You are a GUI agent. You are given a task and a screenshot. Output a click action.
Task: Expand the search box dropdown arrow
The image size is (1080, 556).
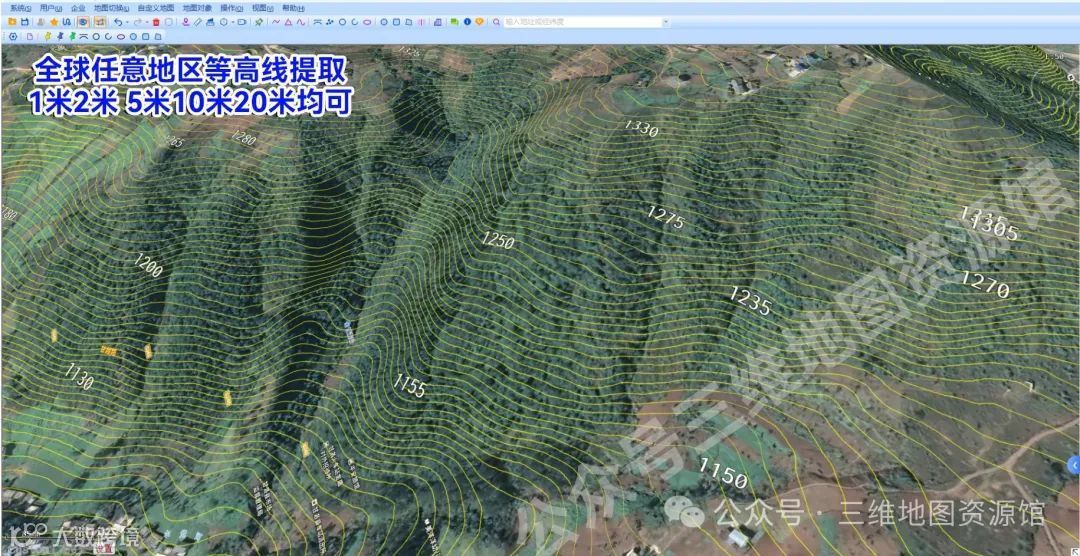pyautogui.click(x=666, y=22)
